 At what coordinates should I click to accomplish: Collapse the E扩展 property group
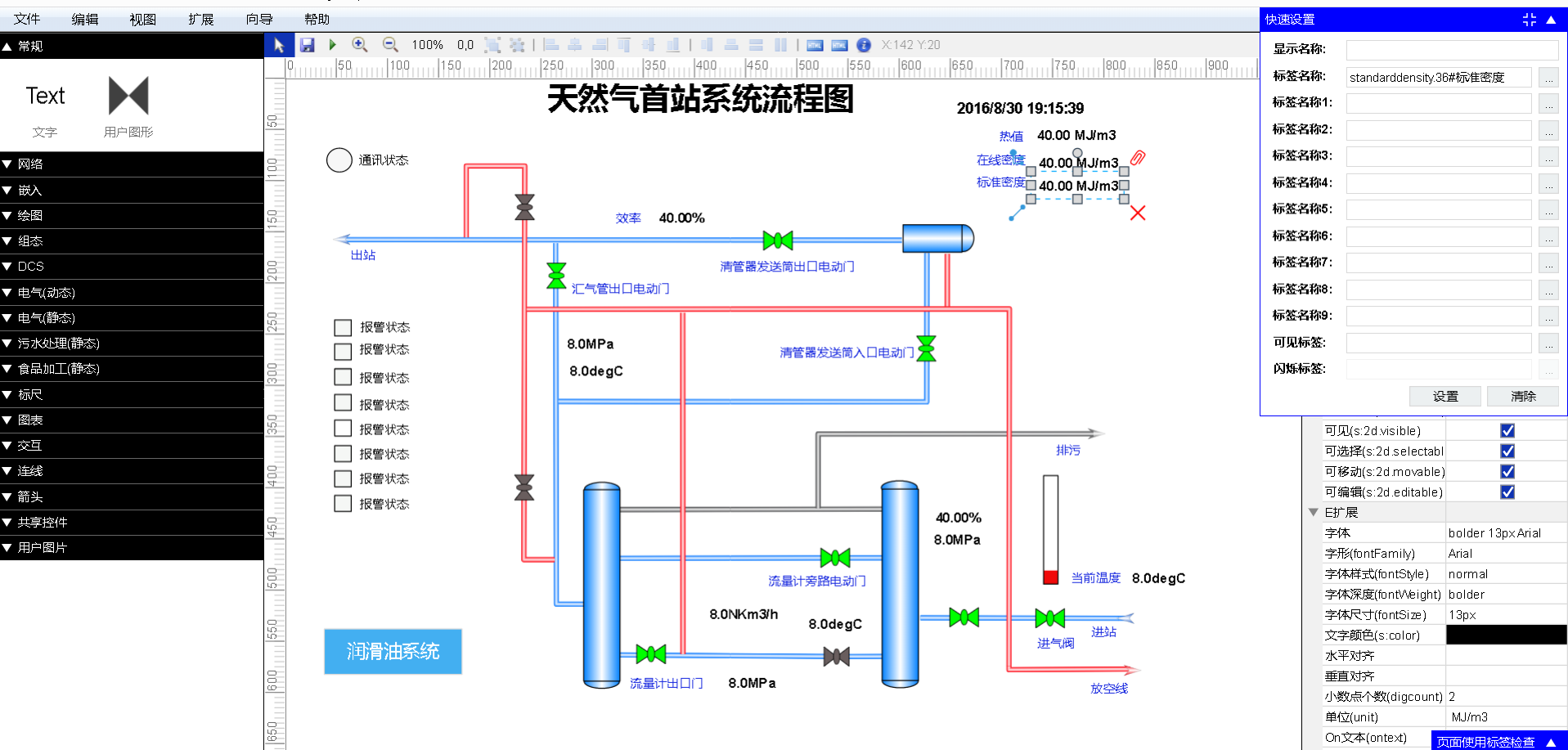(x=1313, y=512)
